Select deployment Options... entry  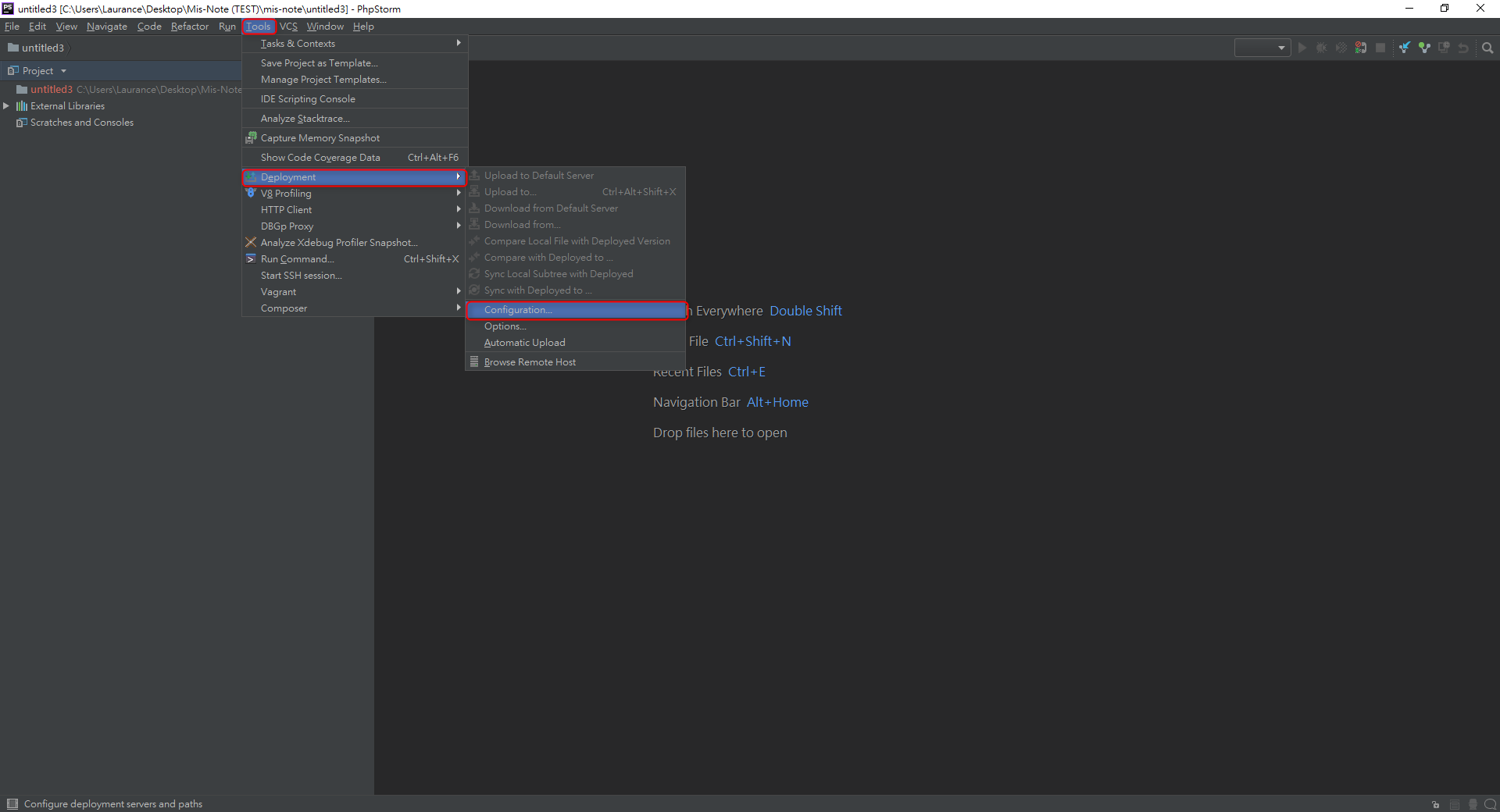576,326
